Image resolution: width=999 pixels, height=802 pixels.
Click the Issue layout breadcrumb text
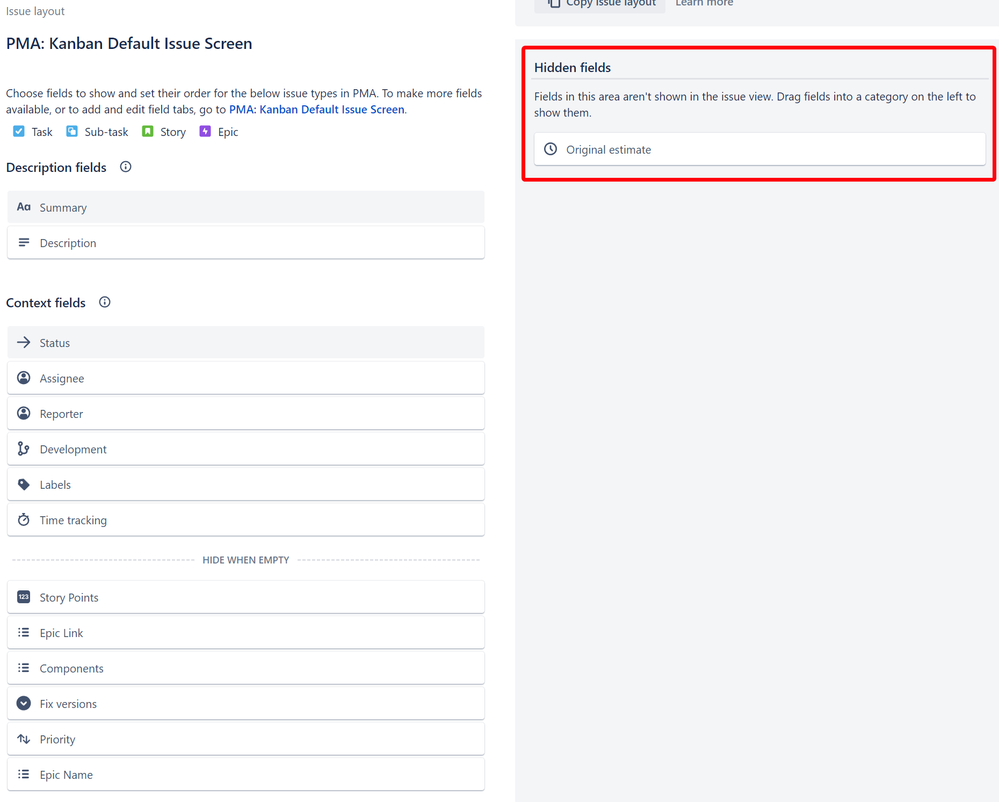[x=36, y=11]
